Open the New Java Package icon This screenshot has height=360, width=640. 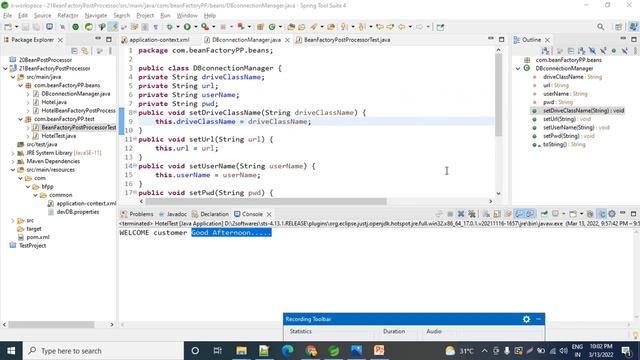point(260,27)
